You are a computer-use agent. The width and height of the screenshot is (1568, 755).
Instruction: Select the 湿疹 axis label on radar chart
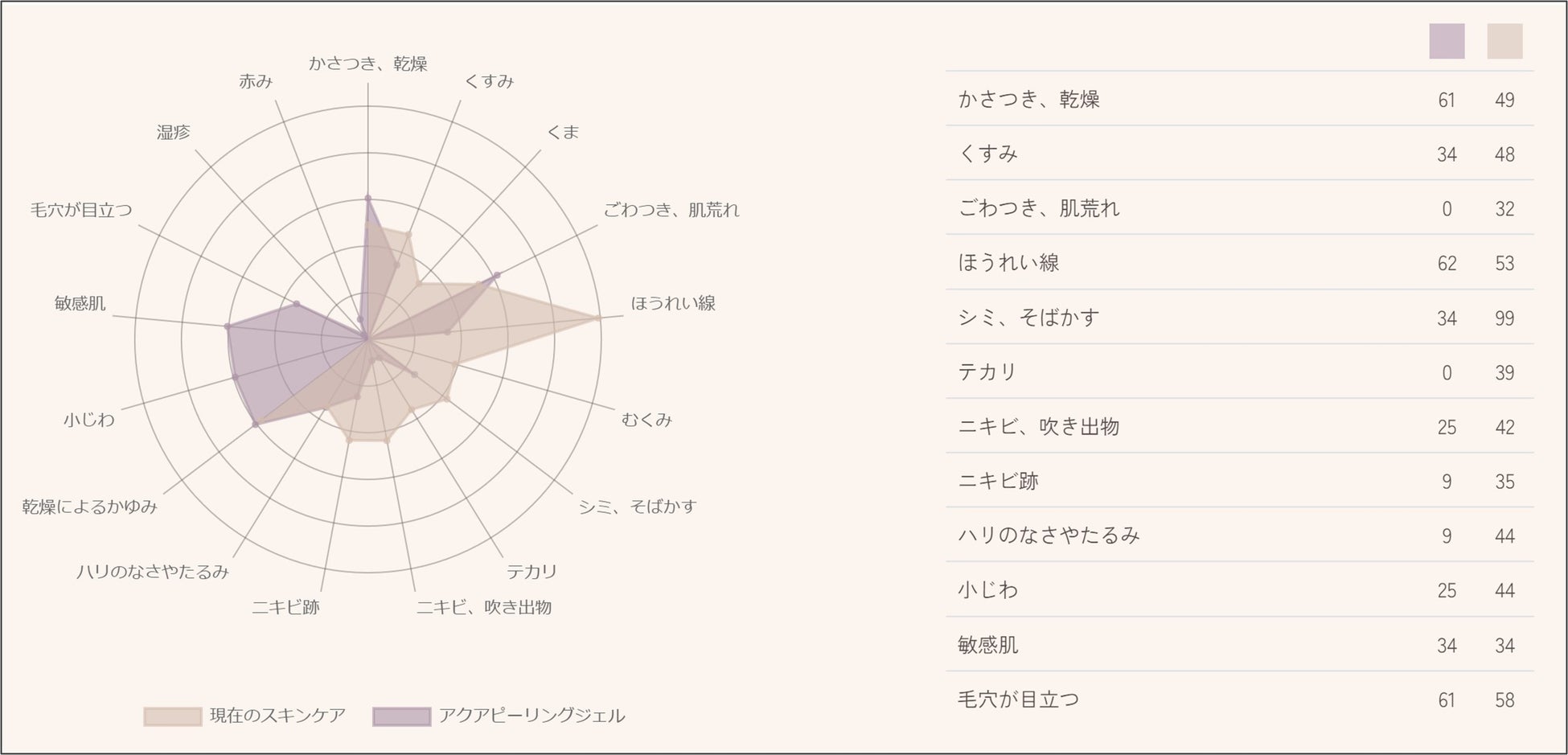(x=173, y=132)
